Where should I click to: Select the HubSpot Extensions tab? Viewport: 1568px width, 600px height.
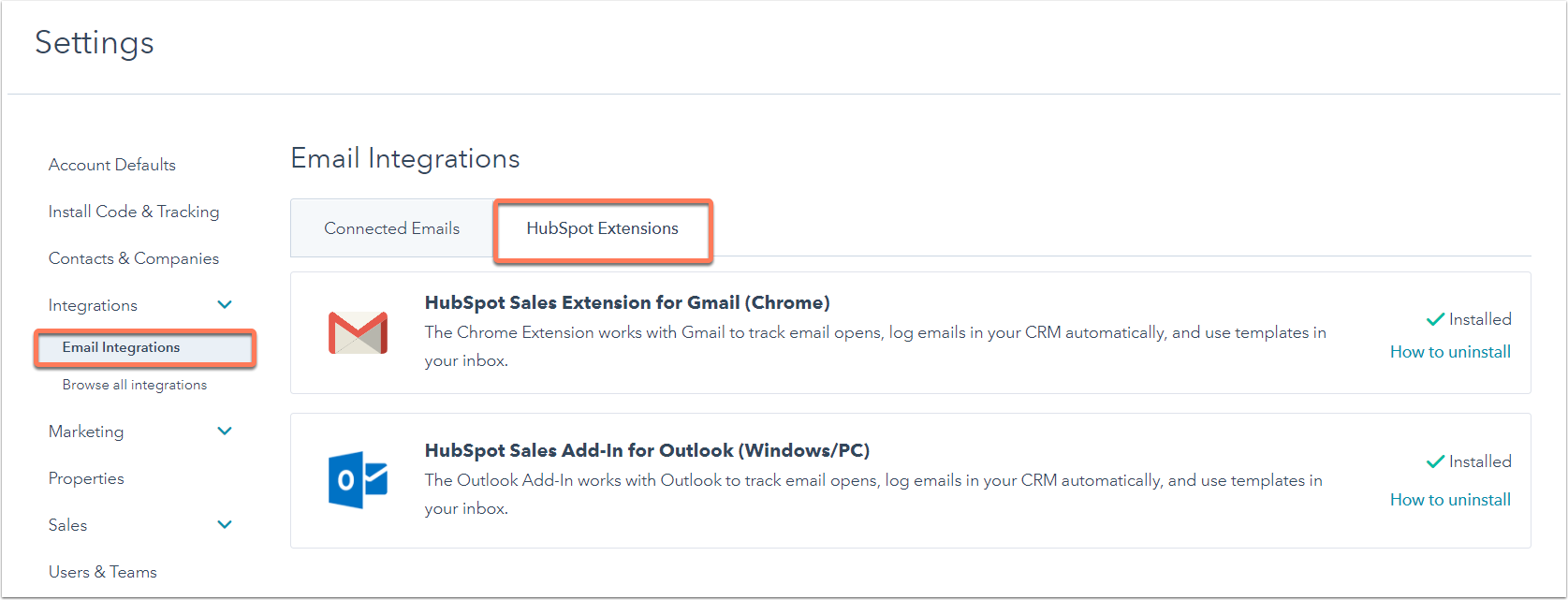coord(603,228)
